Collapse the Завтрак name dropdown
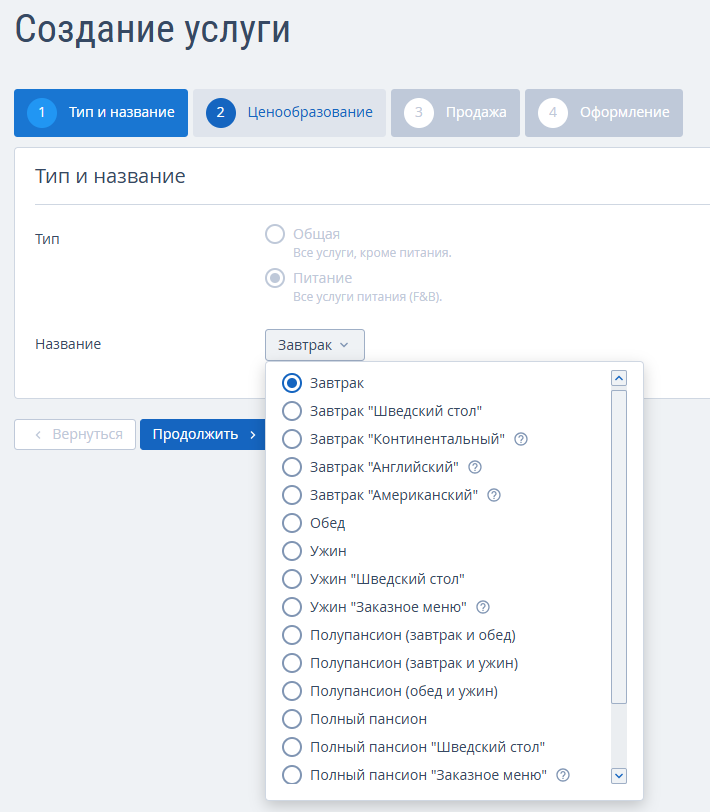 click(x=315, y=345)
